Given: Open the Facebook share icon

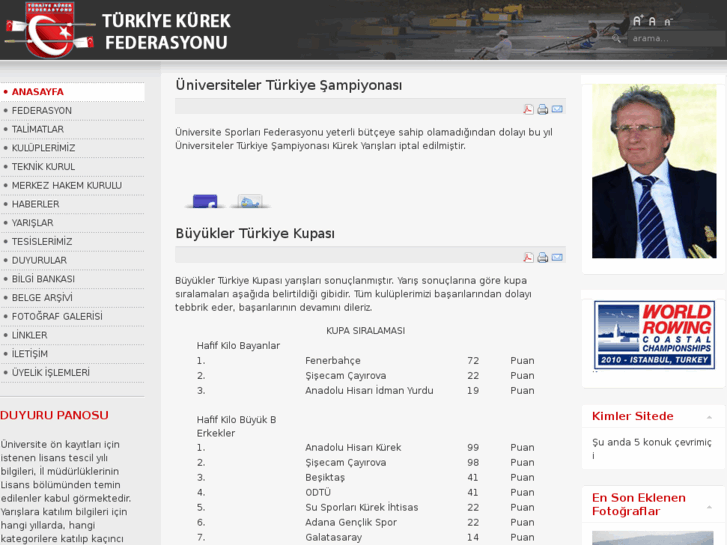Looking at the screenshot, I should [205, 201].
